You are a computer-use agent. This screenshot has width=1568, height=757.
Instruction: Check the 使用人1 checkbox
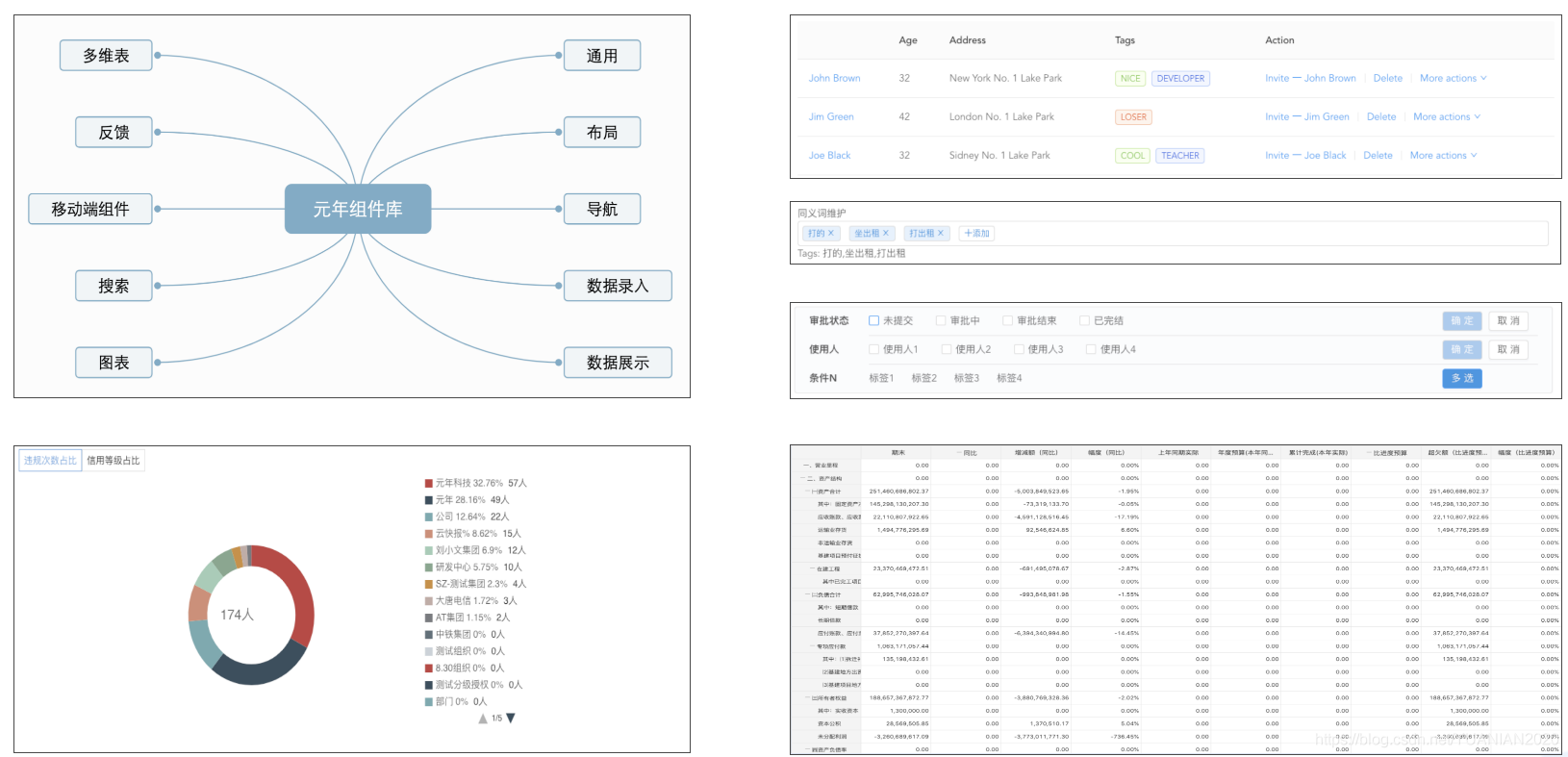(x=873, y=350)
